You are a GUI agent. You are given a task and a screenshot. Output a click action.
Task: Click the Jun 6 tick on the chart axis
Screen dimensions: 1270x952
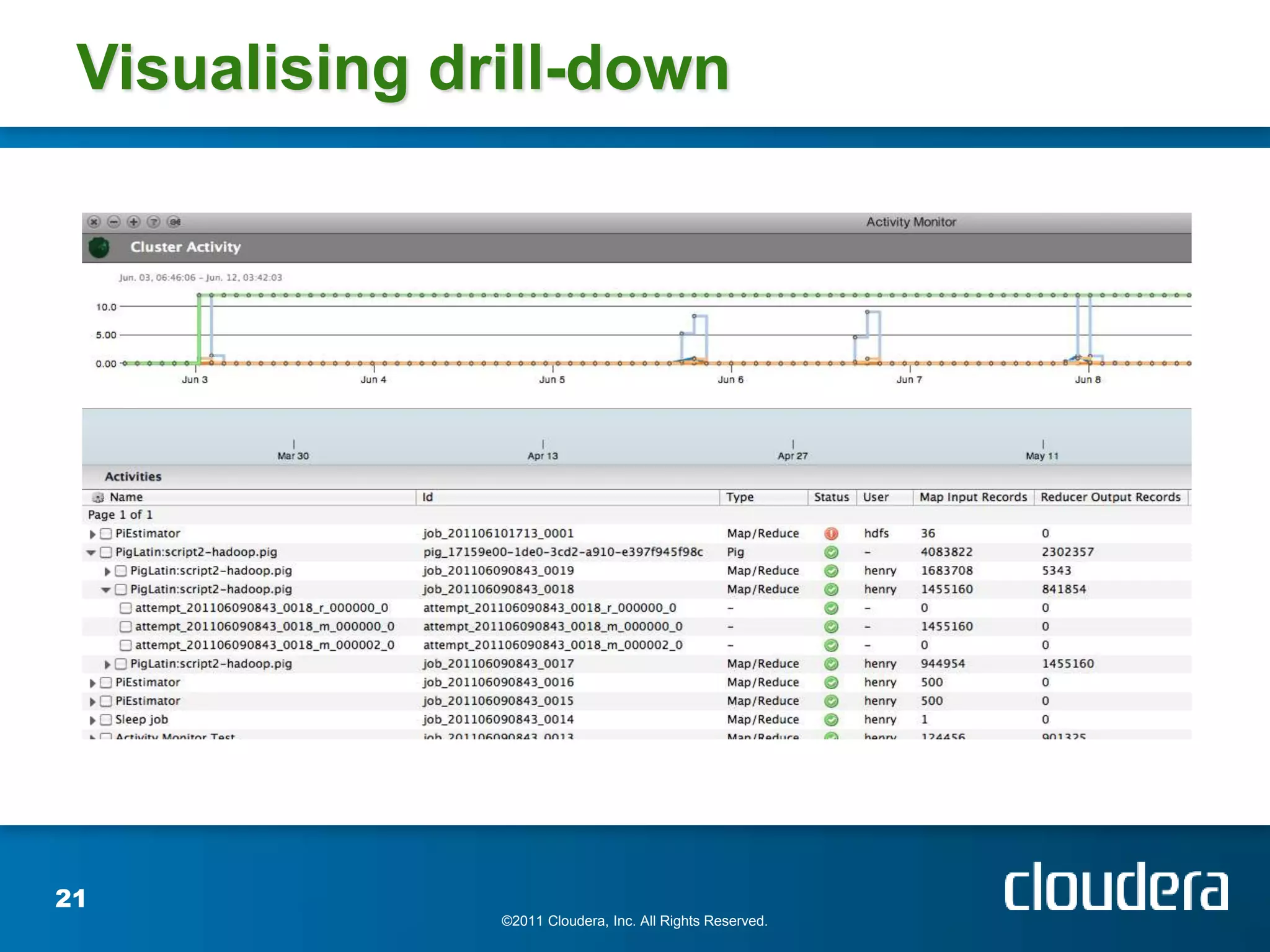pyautogui.click(x=730, y=379)
